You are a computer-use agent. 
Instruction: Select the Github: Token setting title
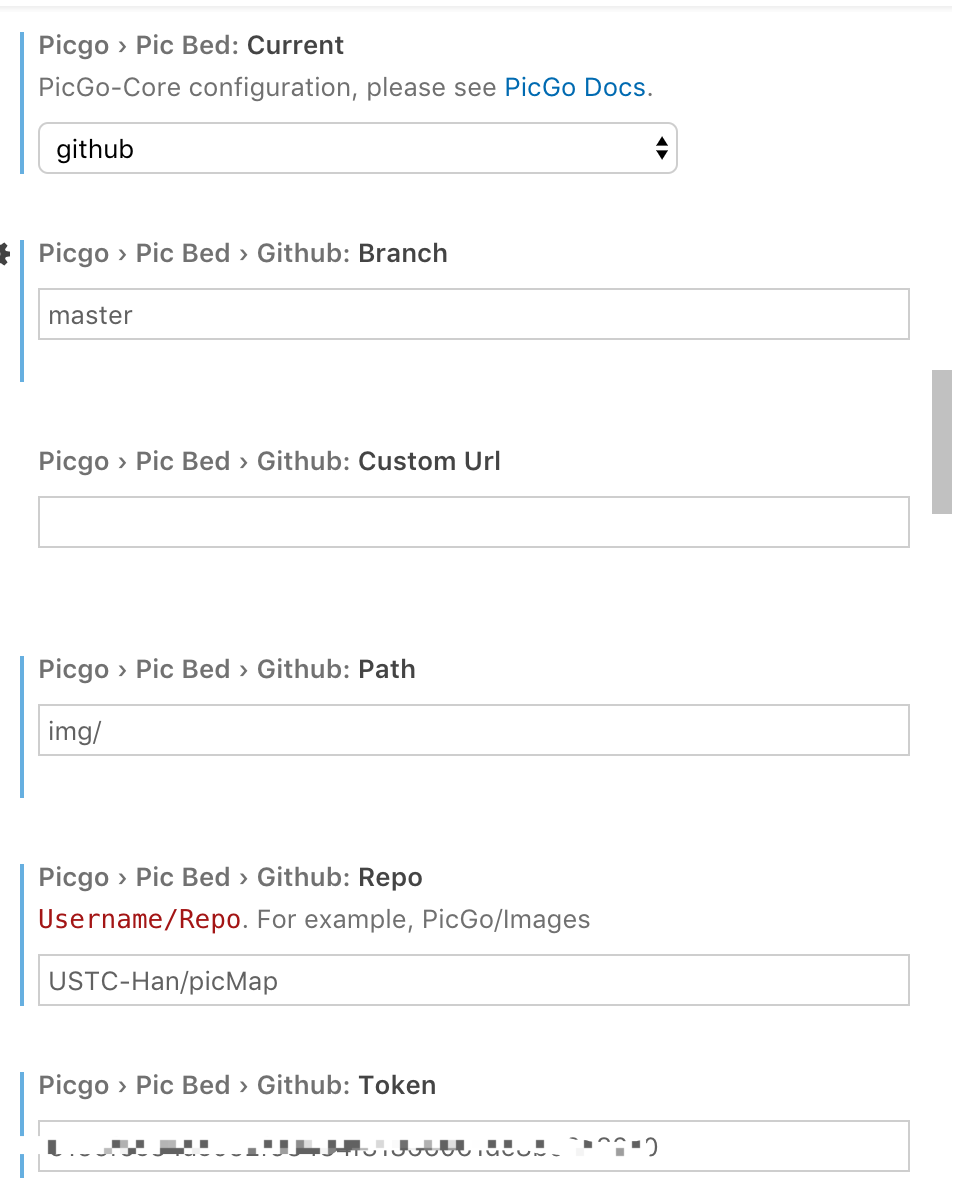[237, 1086]
